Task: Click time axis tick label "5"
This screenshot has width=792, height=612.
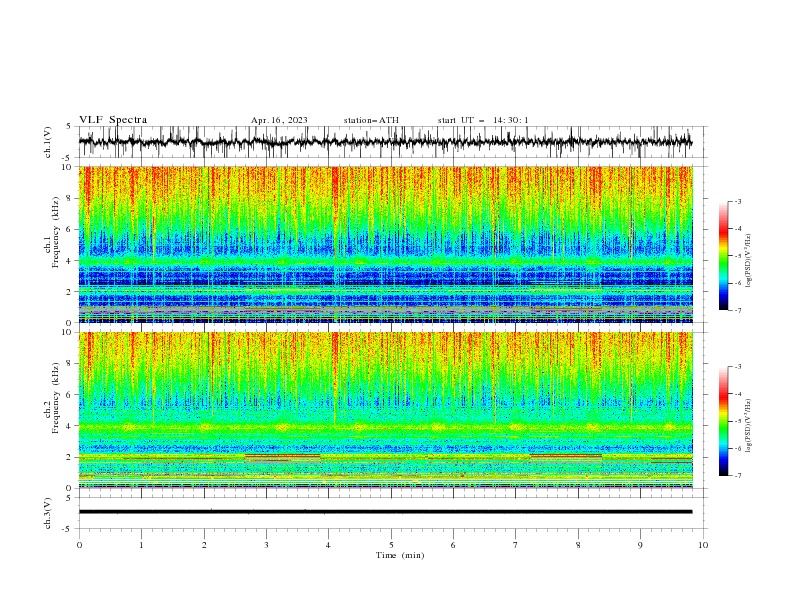Action: tap(391, 545)
